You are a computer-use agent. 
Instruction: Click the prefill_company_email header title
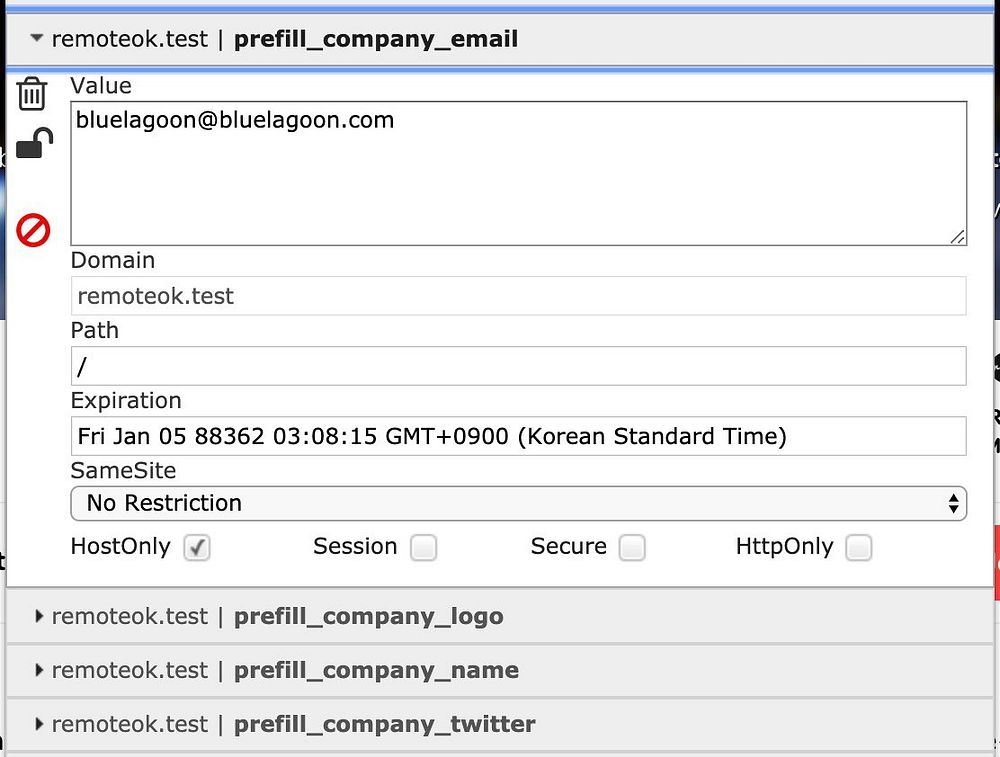(x=375, y=39)
